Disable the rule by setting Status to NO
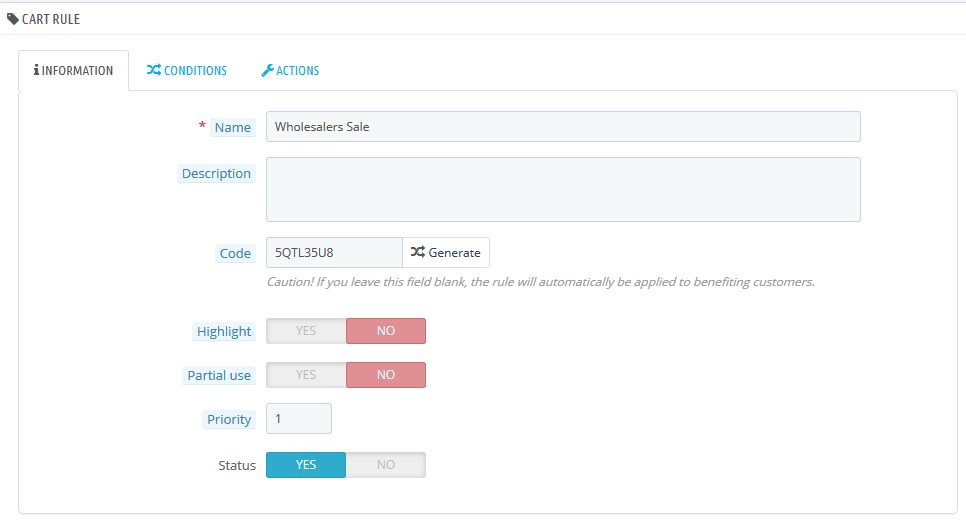 tap(386, 465)
